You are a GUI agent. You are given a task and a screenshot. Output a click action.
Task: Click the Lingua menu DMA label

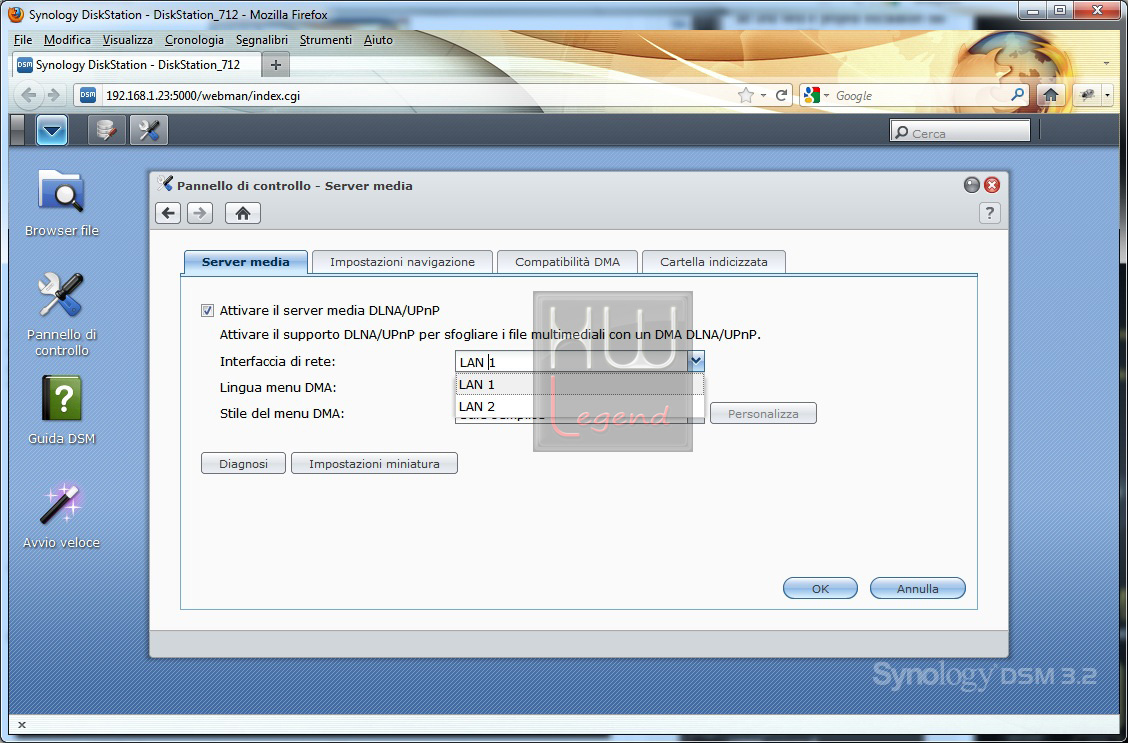click(x=278, y=388)
